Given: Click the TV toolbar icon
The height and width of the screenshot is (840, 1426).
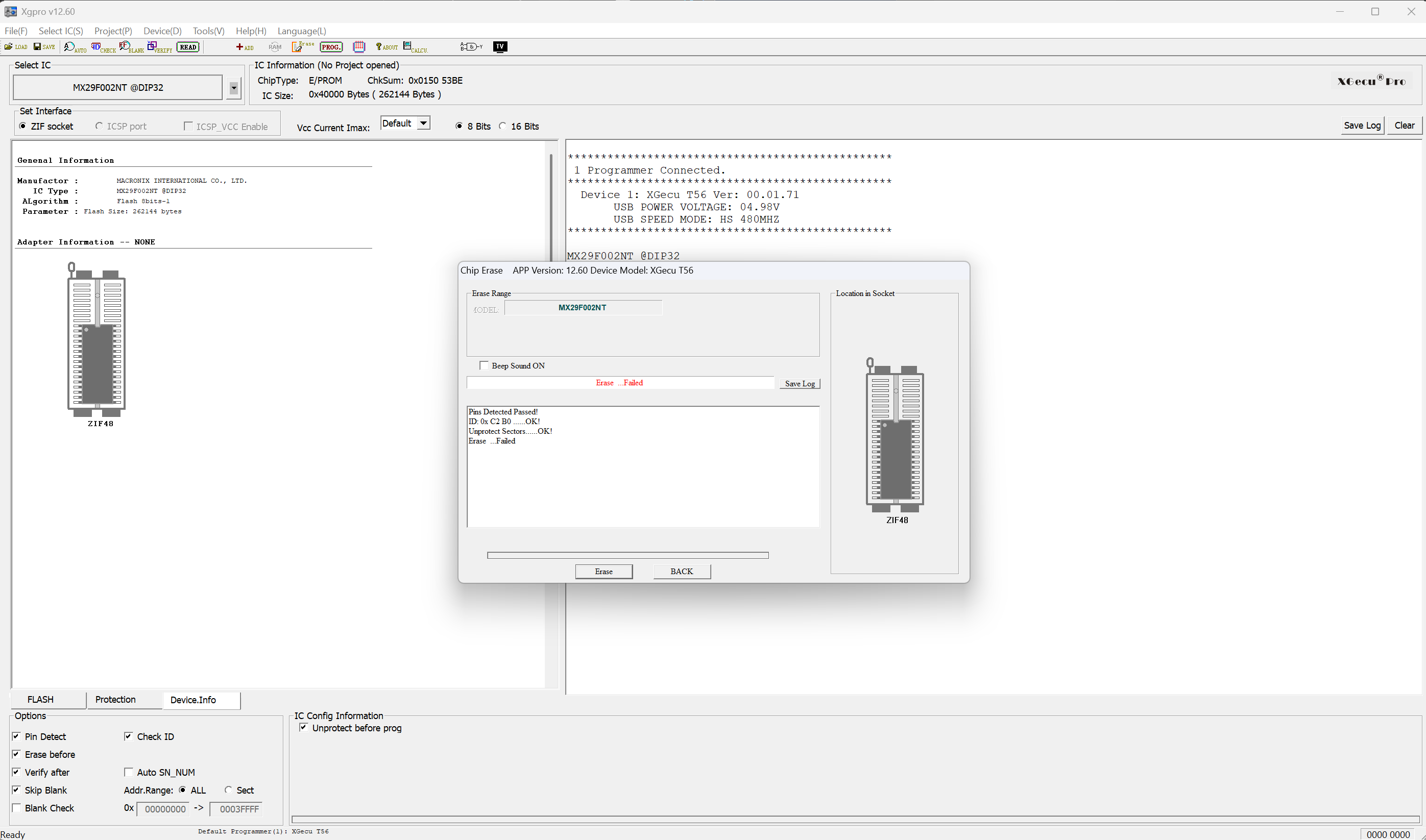Looking at the screenshot, I should (499, 46).
